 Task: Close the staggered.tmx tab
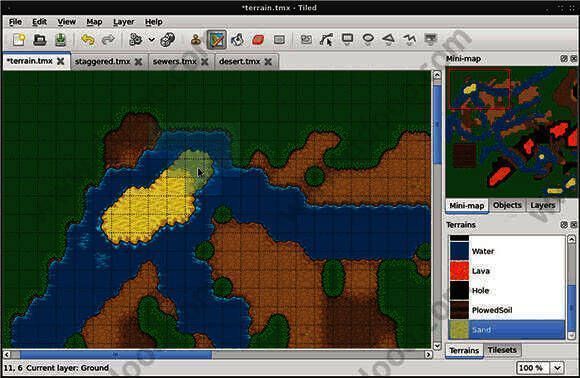click(138, 62)
